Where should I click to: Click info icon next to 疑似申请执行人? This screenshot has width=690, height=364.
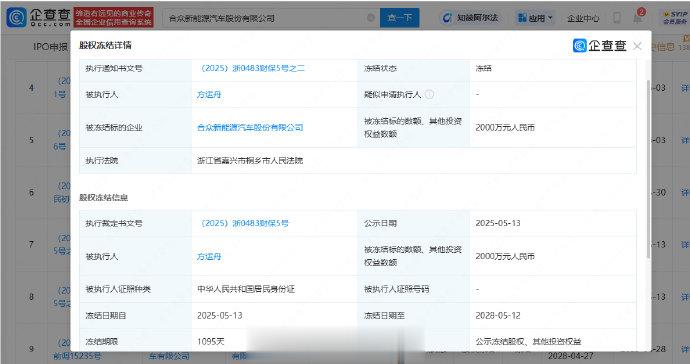pyautogui.click(x=429, y=94)
